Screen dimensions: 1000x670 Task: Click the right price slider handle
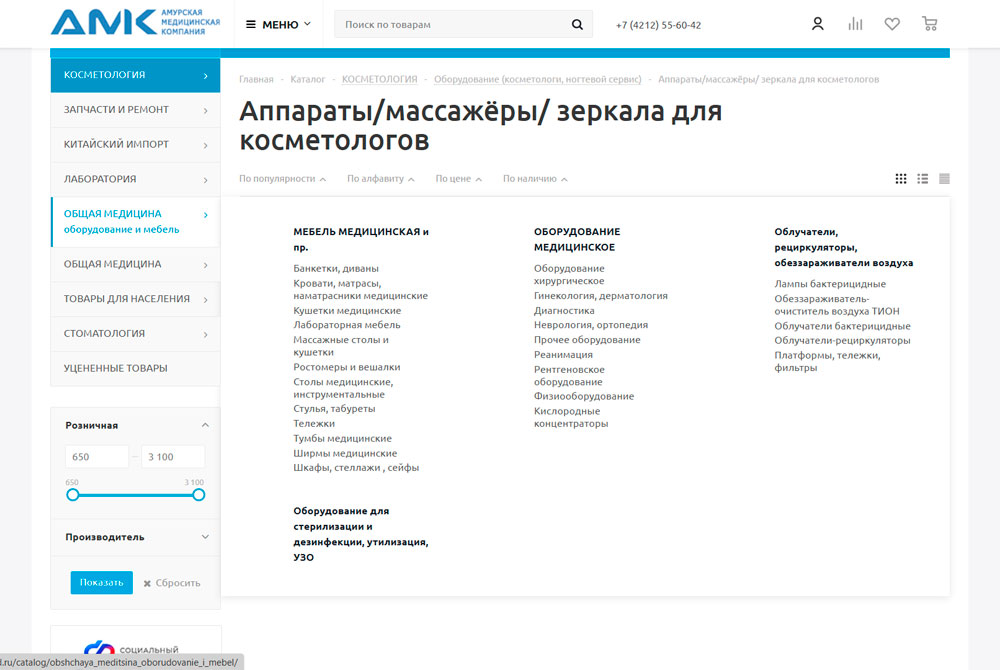point(198,495)
